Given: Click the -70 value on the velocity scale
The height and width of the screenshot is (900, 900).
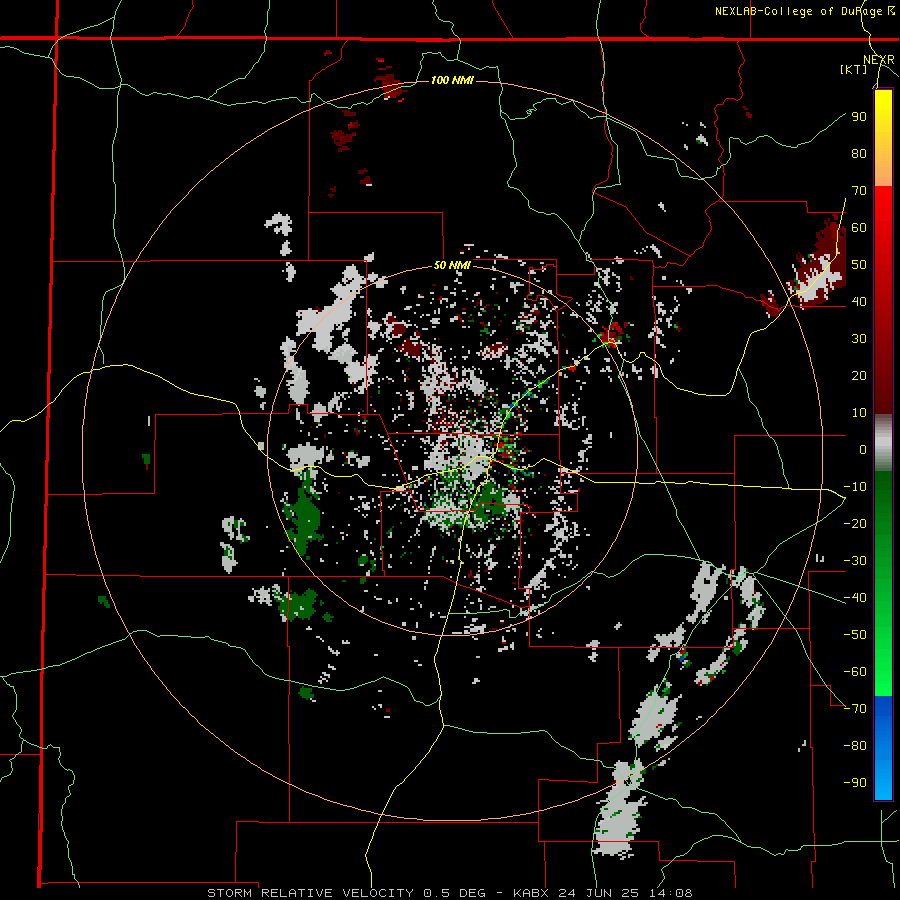Looking at the screenshot, I should pos(855,708).
